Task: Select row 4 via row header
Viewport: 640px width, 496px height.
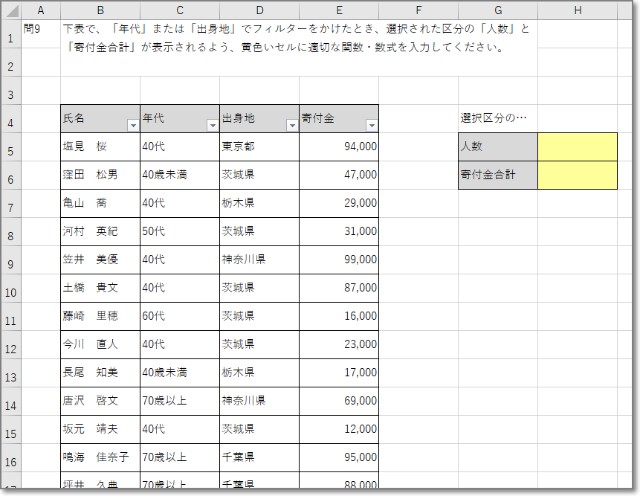Action: point(9,125)
